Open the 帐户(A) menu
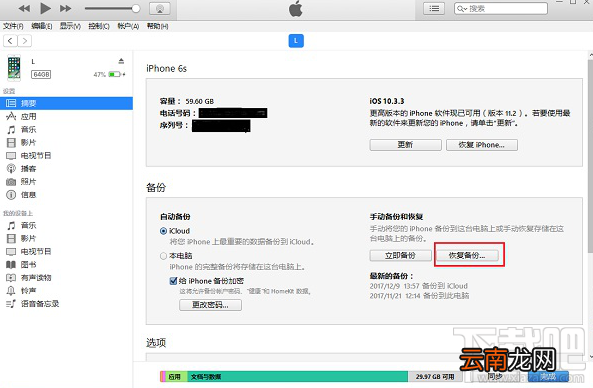 pyautogui.click(x=128, y=26)
